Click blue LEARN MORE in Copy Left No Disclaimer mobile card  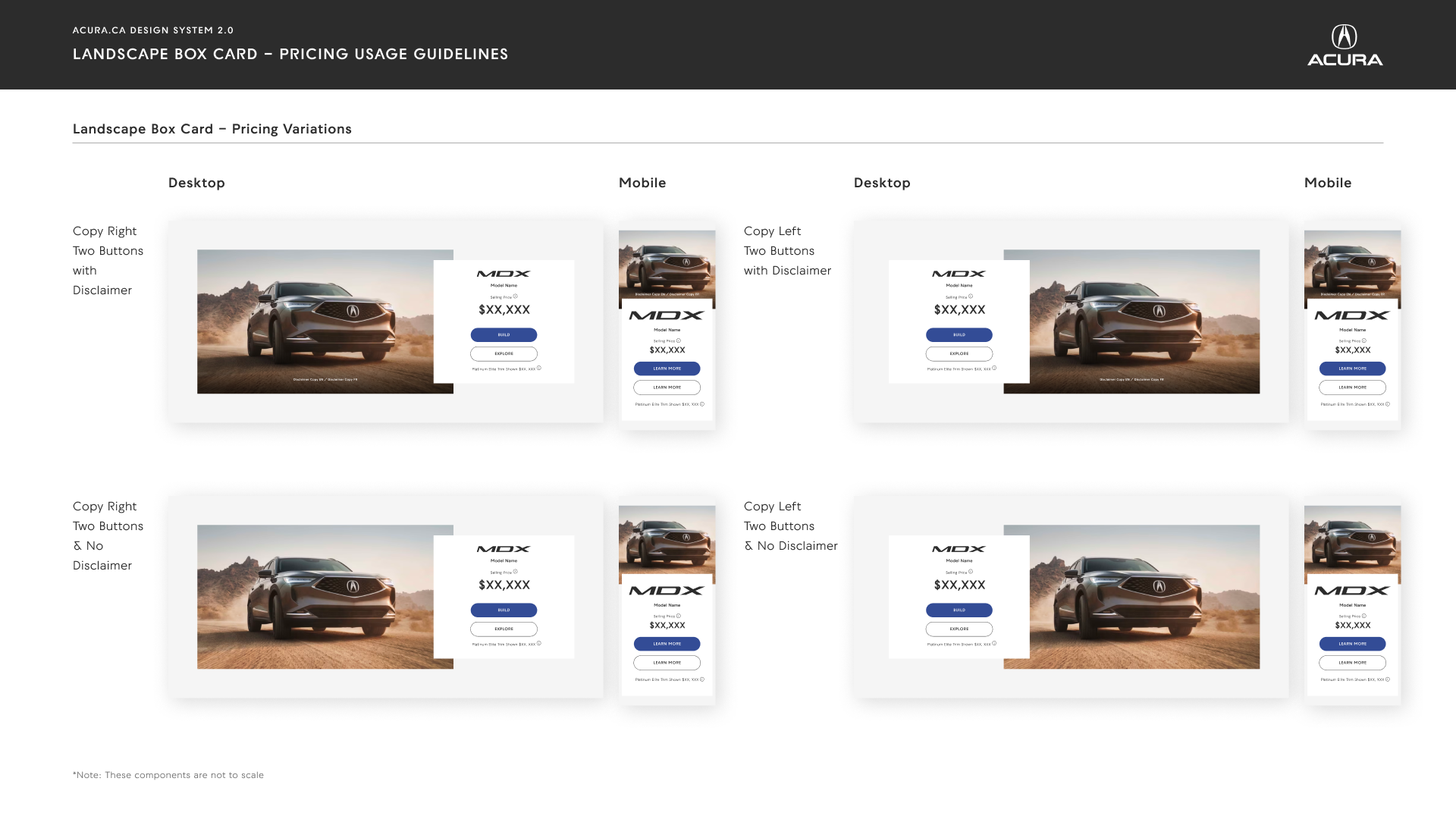pyautogui.click(x=1353, y=644)
